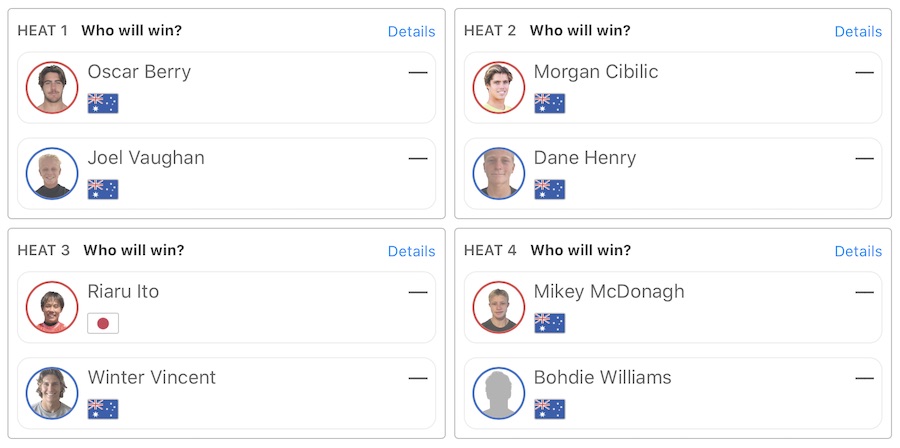Open Details for Heat 2
This screenshot has width=900, height=448.
pyautogui.click(x=858, y=31)
